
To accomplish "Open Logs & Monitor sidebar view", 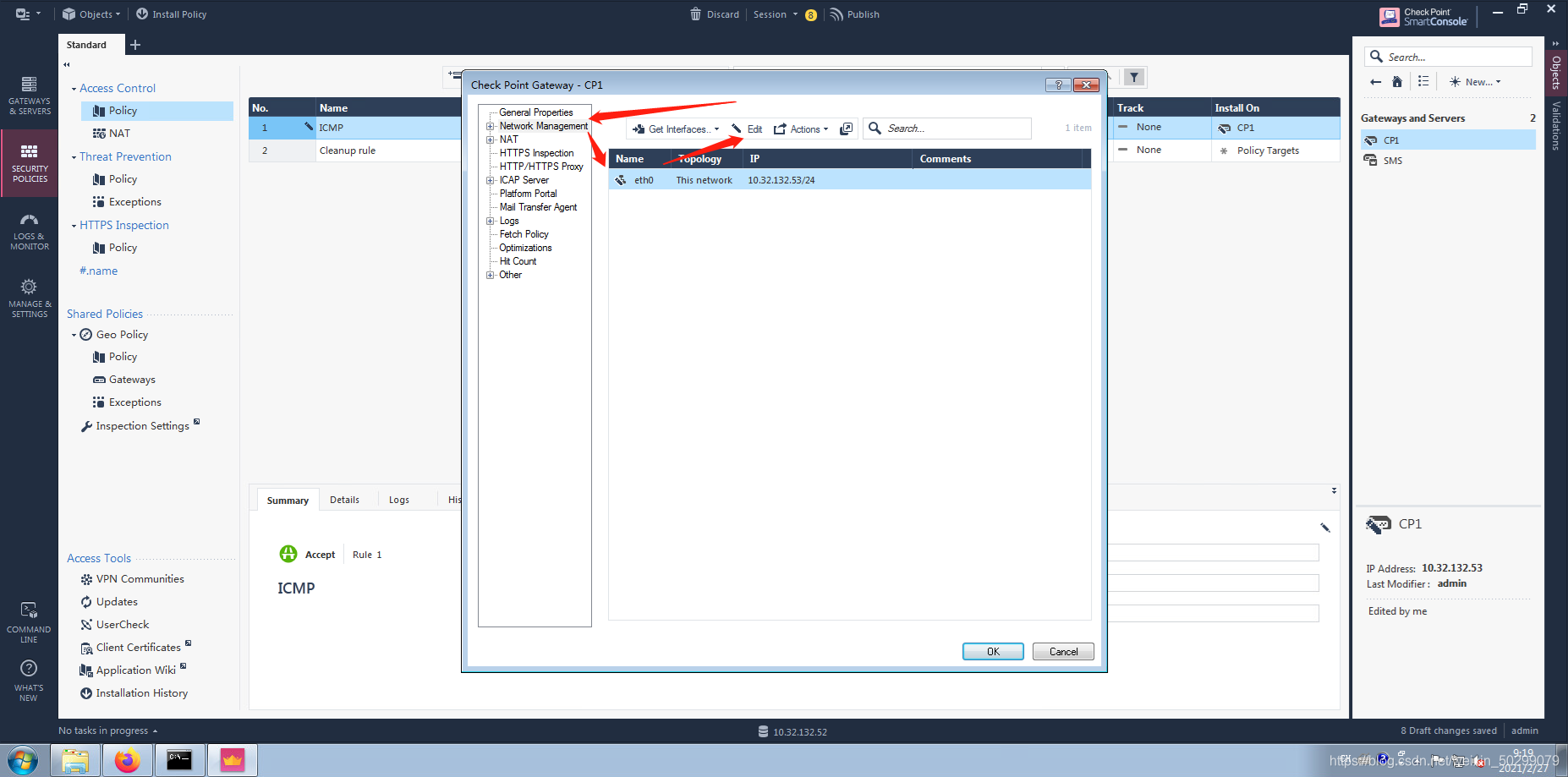I will 29,231.
